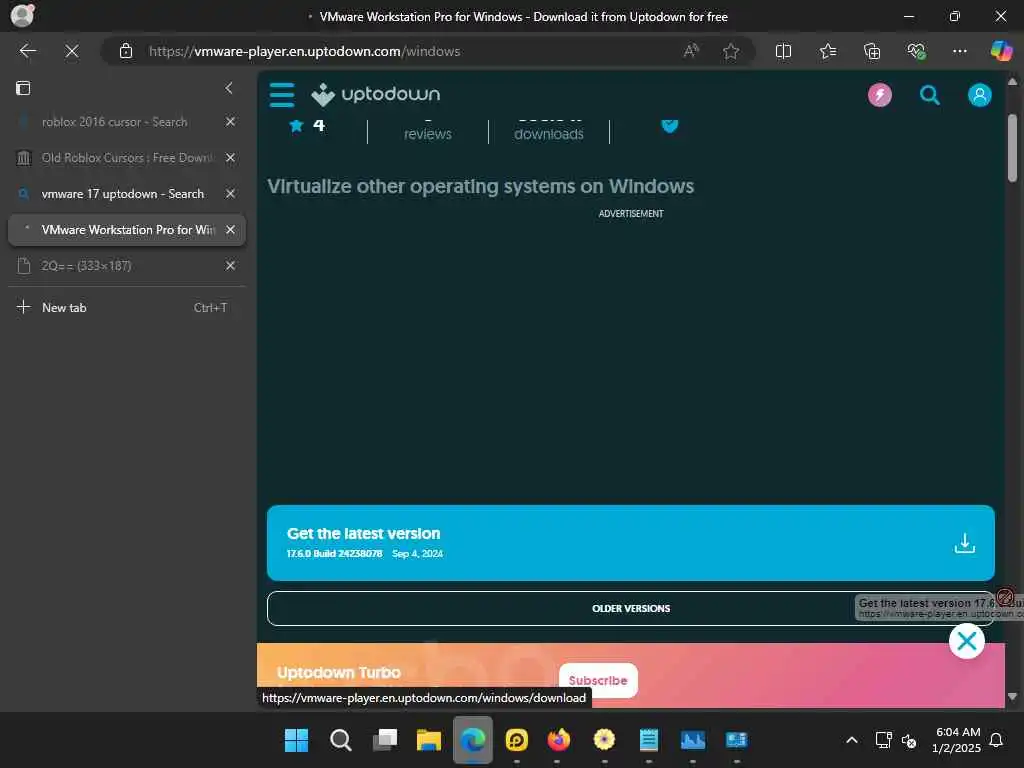Go back with the browser back arrow

(x=27, y=51)
